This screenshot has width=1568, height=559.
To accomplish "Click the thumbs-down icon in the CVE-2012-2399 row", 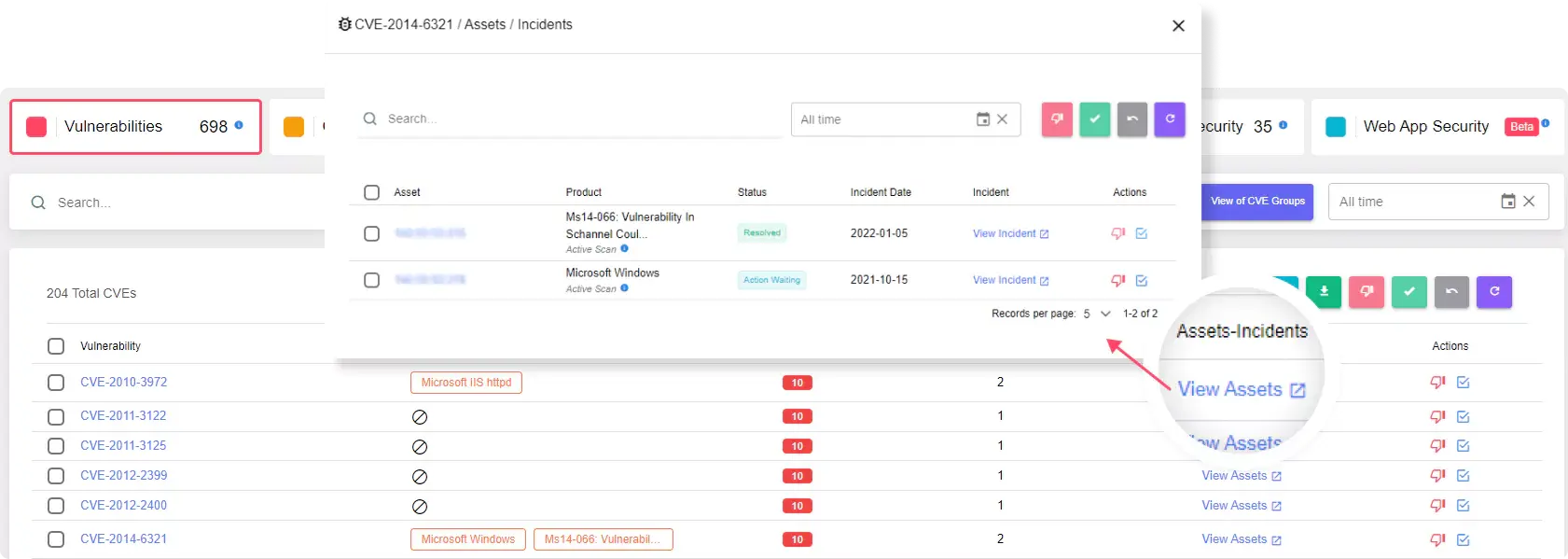I will 1437,476.
